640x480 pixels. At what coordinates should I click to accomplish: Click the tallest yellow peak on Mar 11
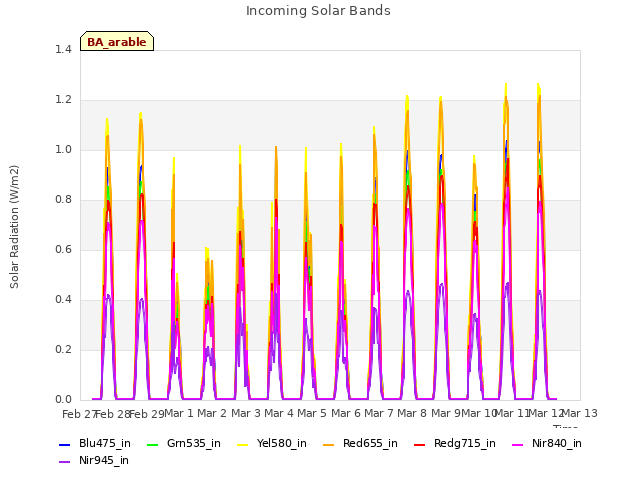pos(506,84)
